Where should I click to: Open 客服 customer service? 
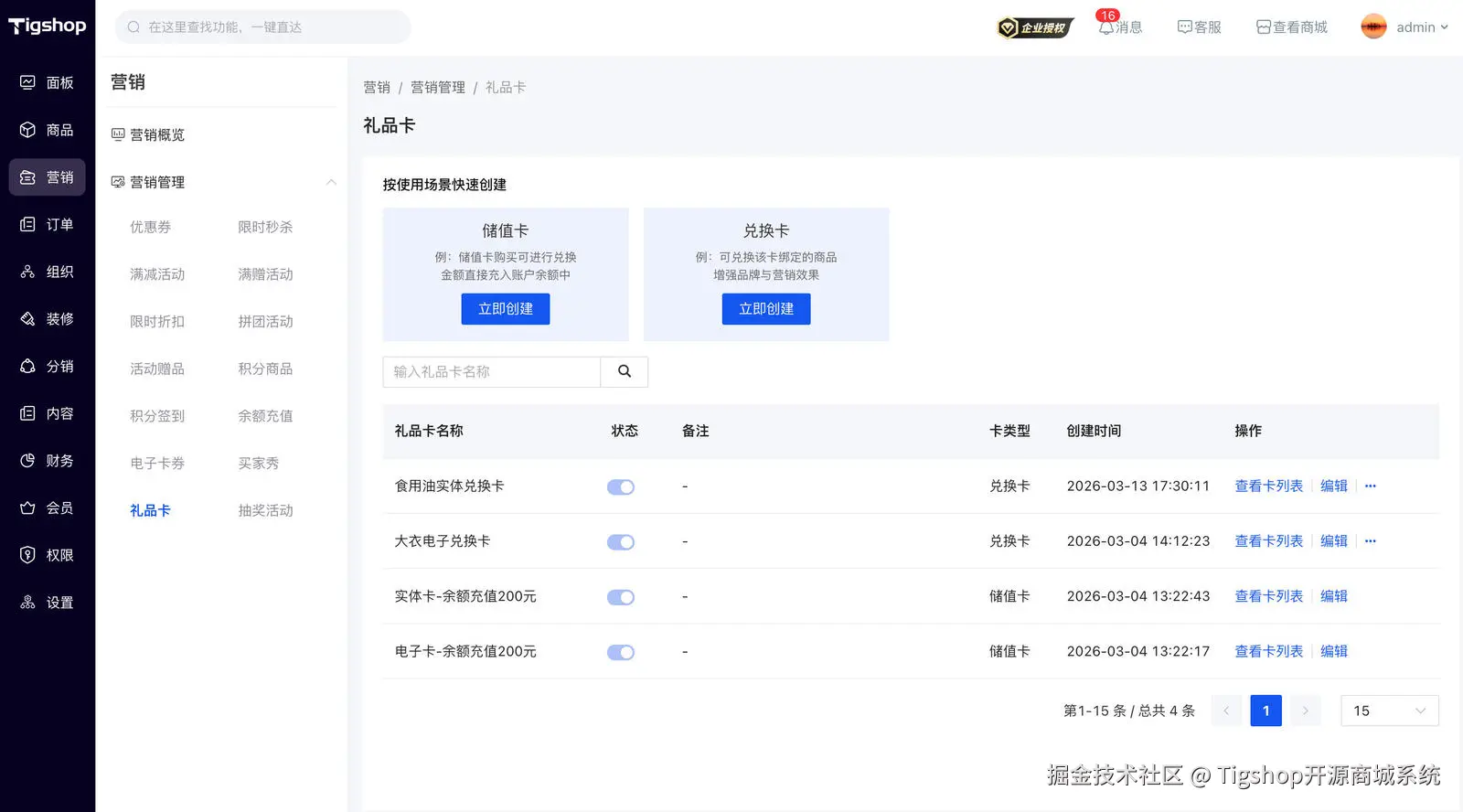(x=1199, y=27)
